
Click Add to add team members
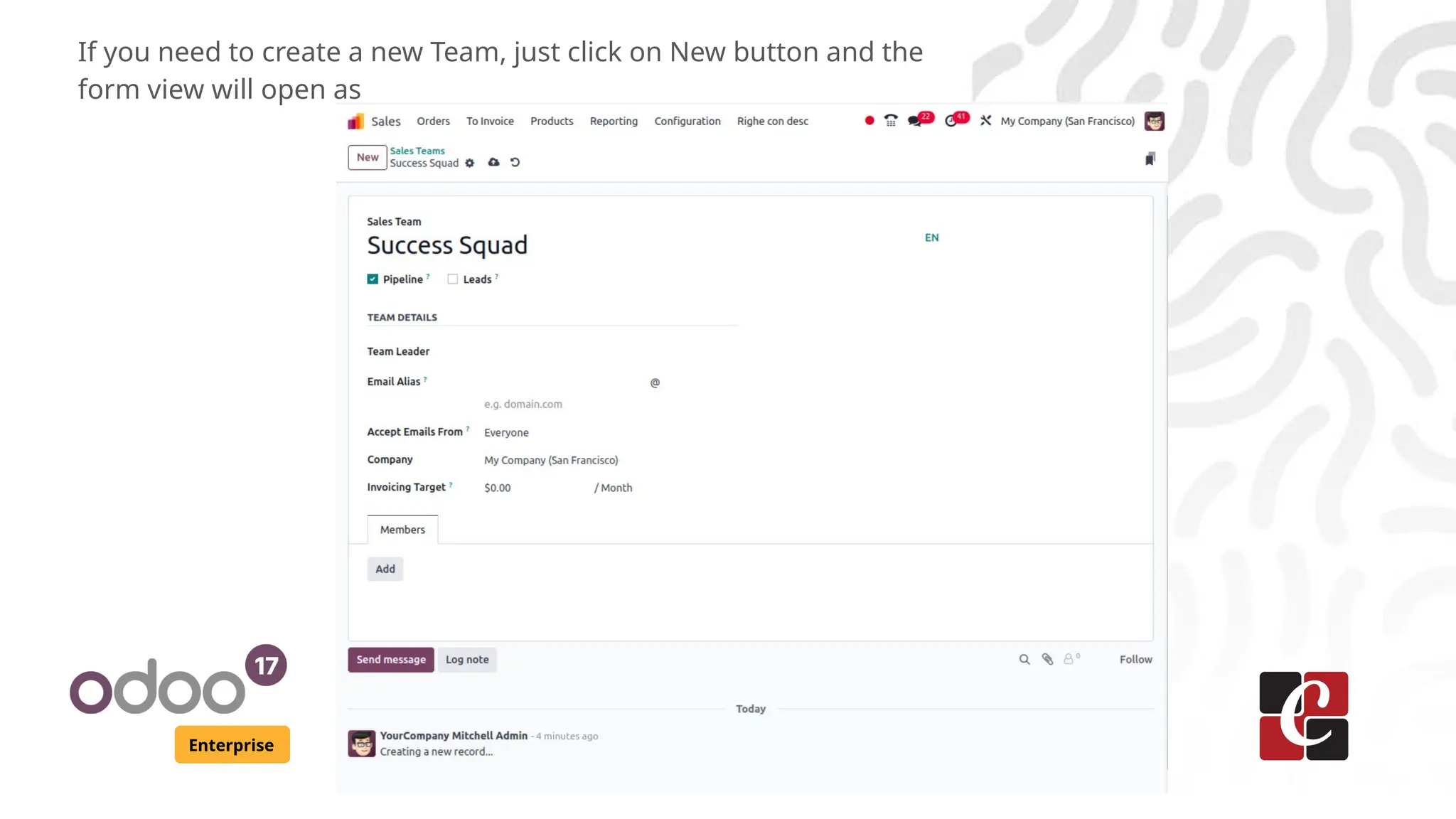click(x=385, y=569)
